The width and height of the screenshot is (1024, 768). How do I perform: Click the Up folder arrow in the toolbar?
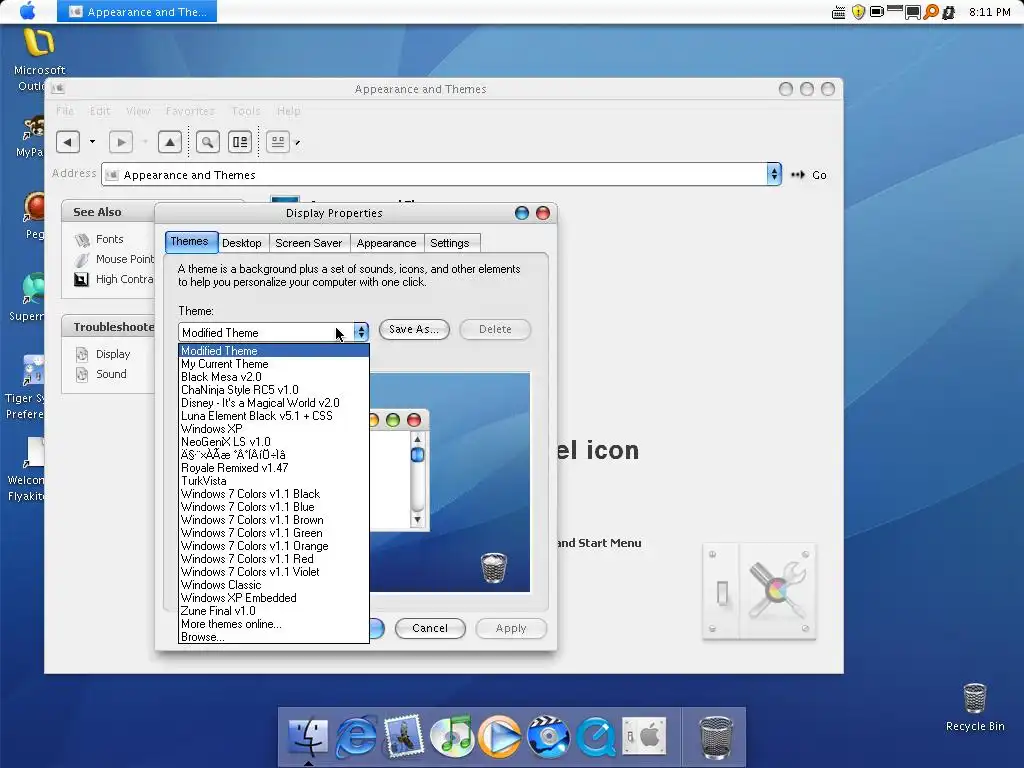point(170,142)
